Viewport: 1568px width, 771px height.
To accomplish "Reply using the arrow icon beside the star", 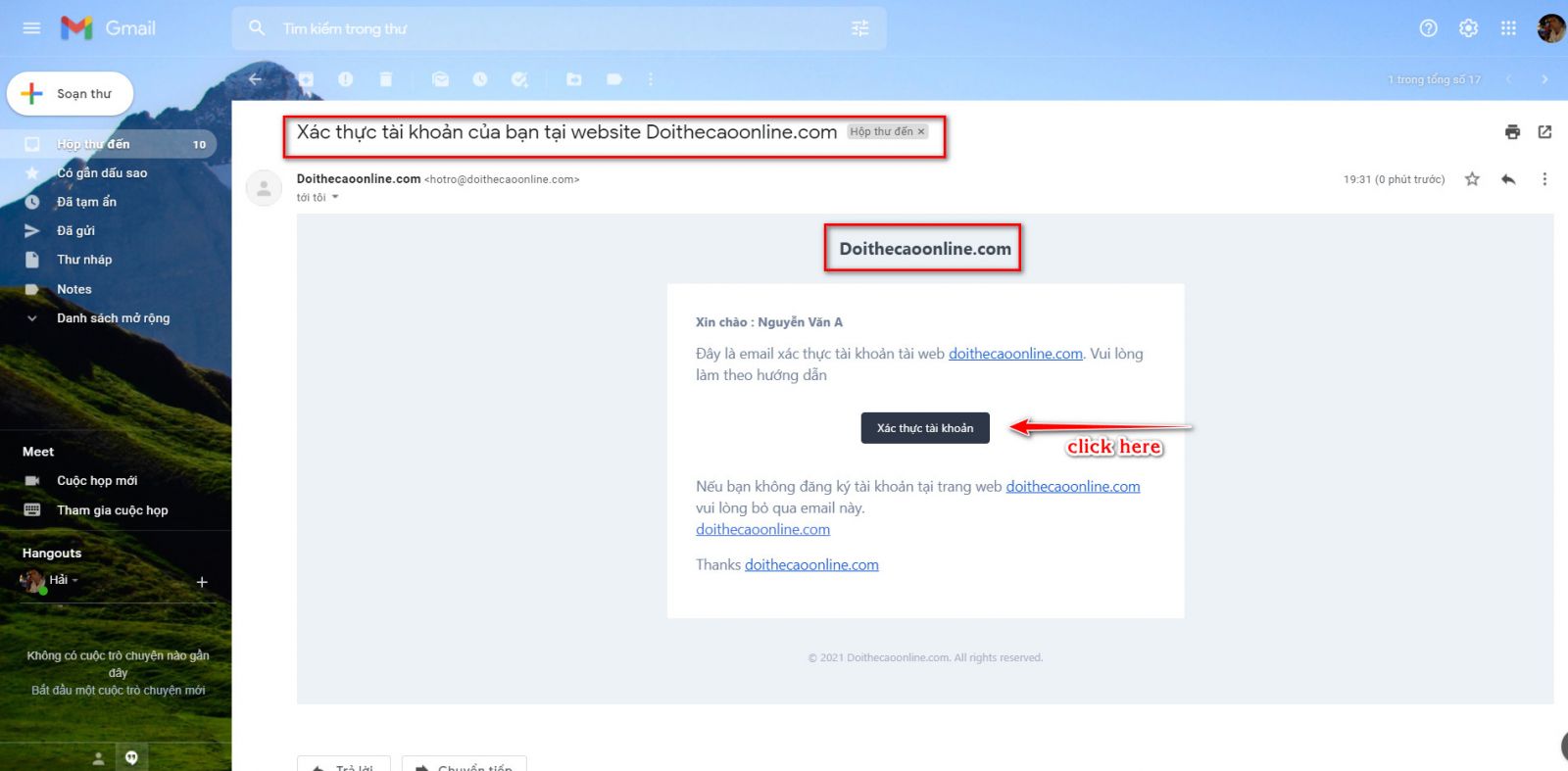I will (x=1508, y=178).
